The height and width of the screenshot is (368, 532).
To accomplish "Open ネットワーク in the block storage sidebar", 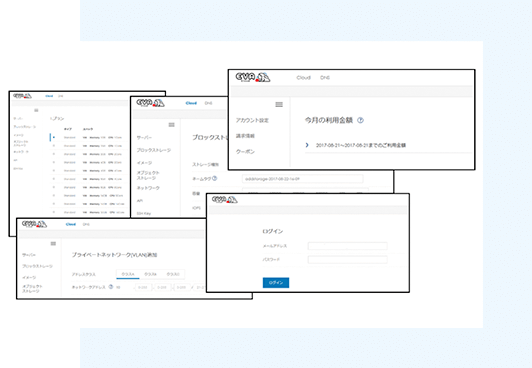I will pos(148,188).
